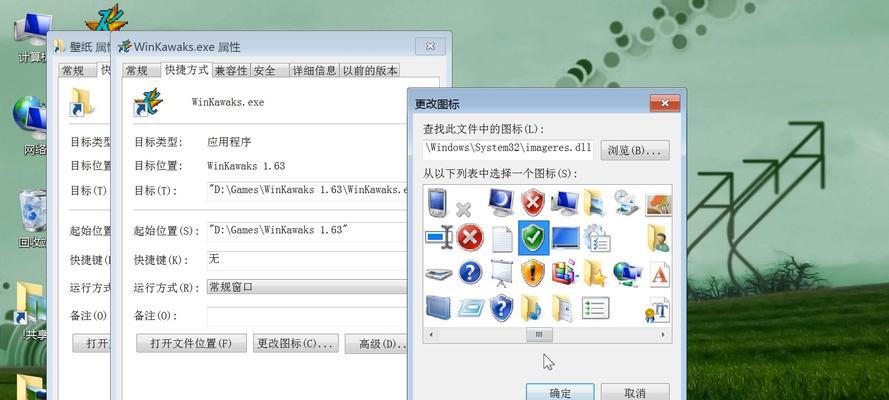Viewport: 889px width, 400px height.
Task: Select the light blue run window icon
Action: pos(471,308)
